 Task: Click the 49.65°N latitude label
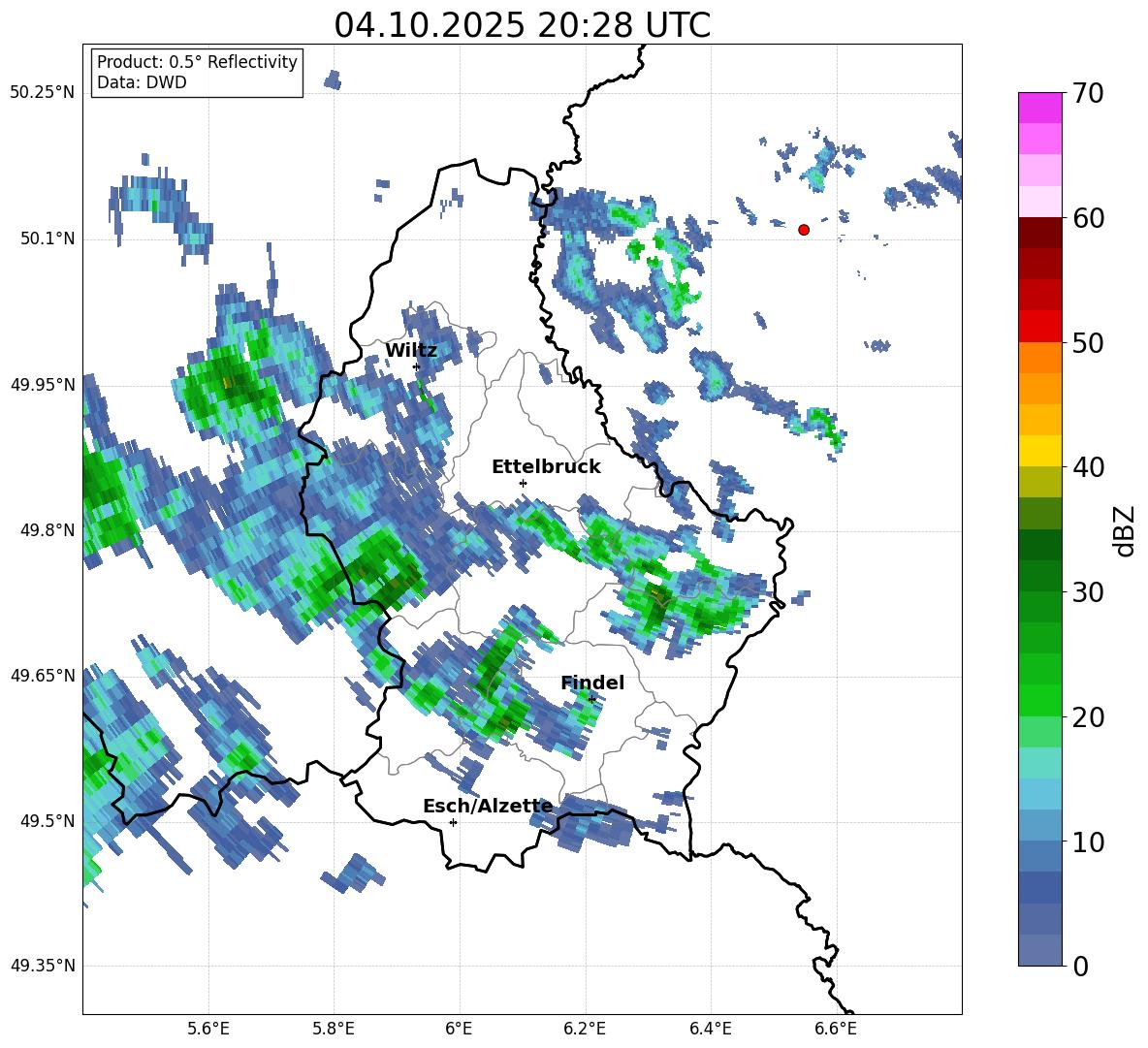coord(43,675)
